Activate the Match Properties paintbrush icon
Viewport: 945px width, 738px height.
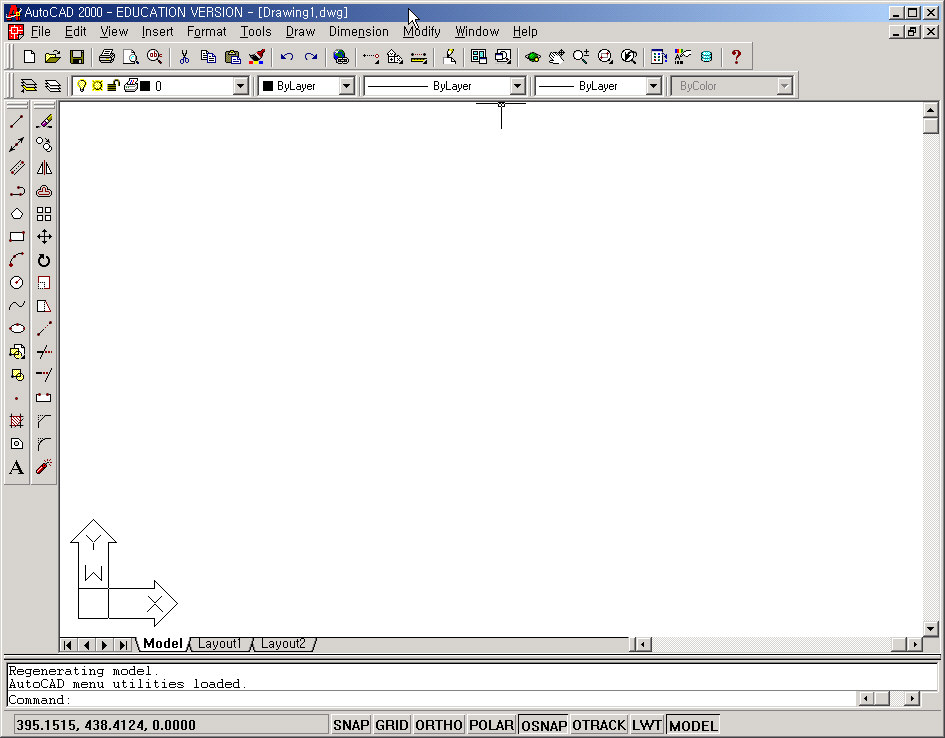(257, 57)
